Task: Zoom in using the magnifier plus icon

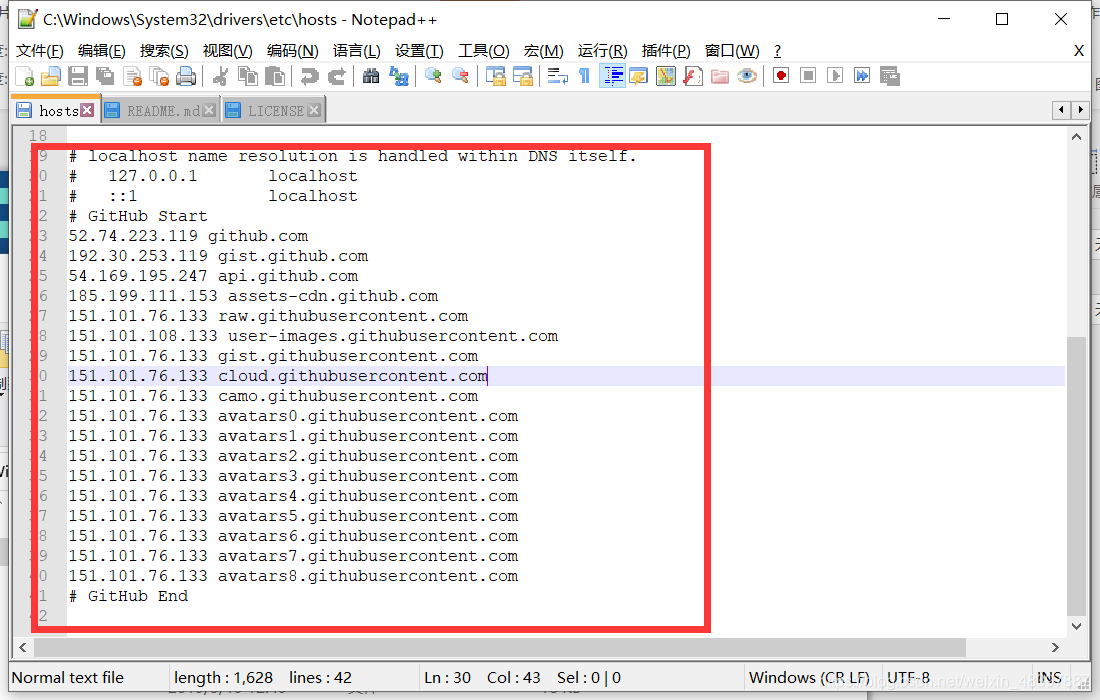Action: (x=433, y=76)
